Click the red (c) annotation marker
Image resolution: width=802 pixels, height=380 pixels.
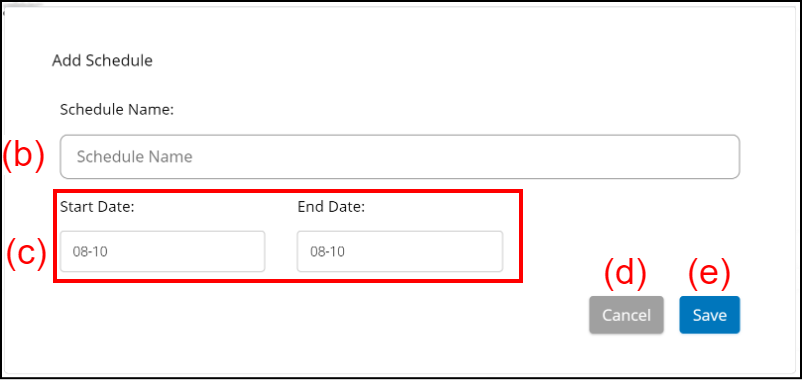26,254
